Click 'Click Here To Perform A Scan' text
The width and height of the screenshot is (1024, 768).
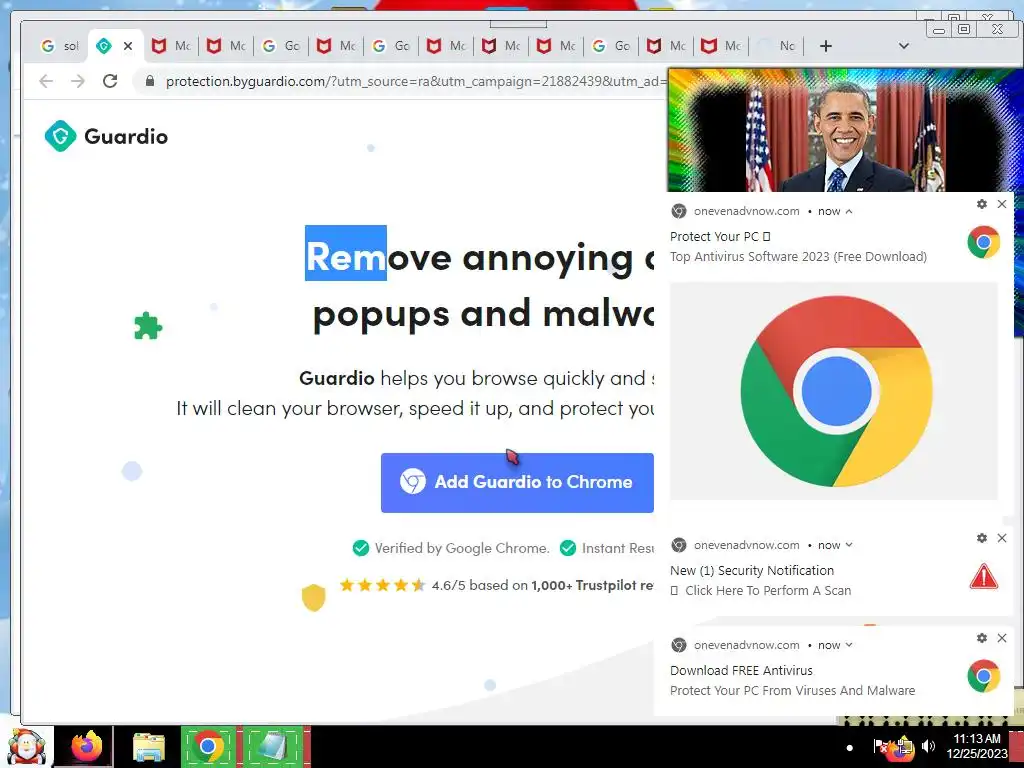768,590
